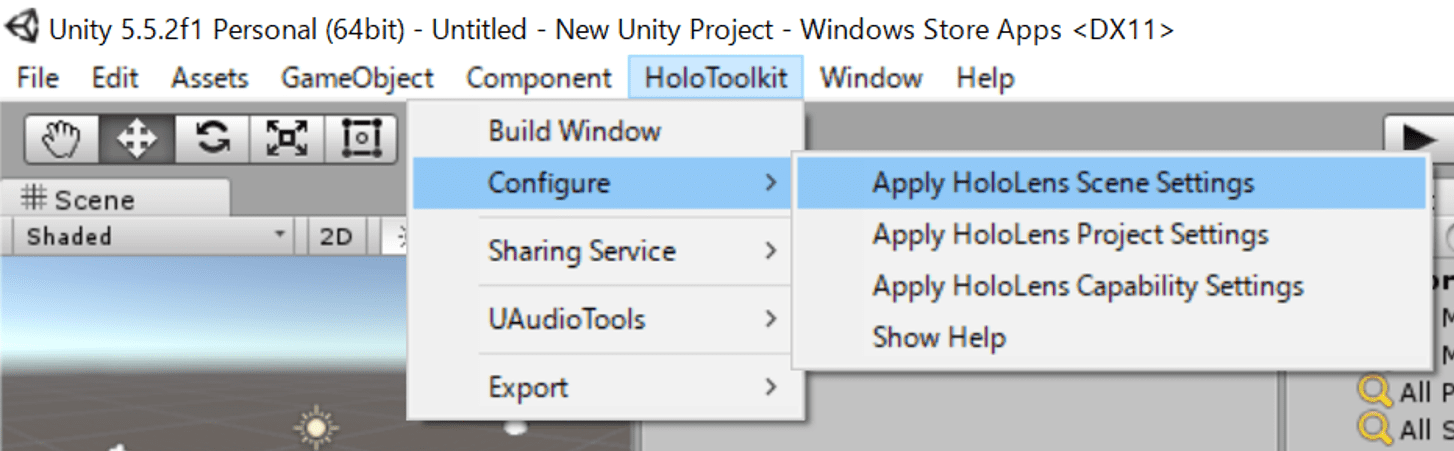Toggle 2D scene view mode

click(x=336, y=237)
